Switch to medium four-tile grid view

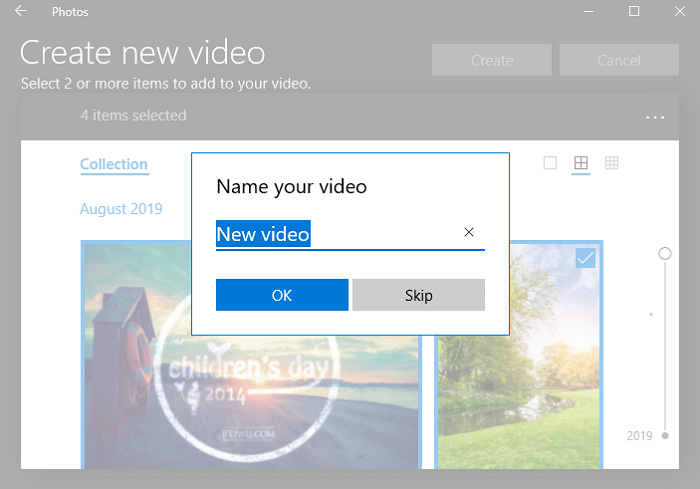(x=580, y=163)
